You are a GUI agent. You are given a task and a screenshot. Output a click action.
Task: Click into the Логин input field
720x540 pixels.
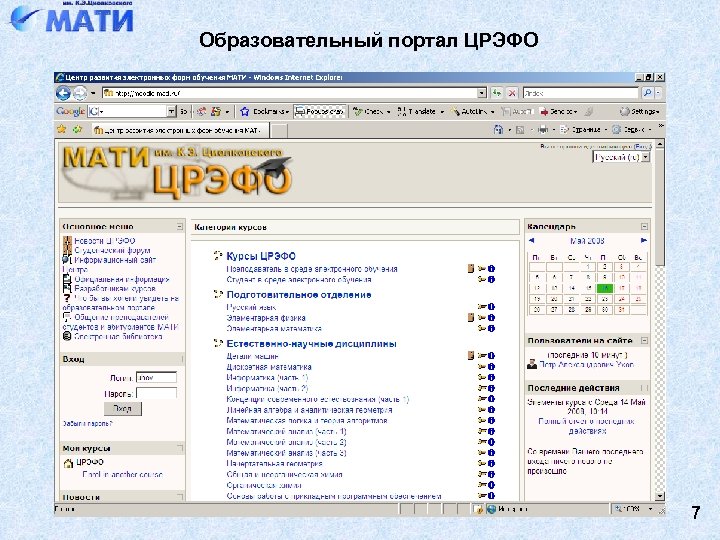(x=157, y=377)
